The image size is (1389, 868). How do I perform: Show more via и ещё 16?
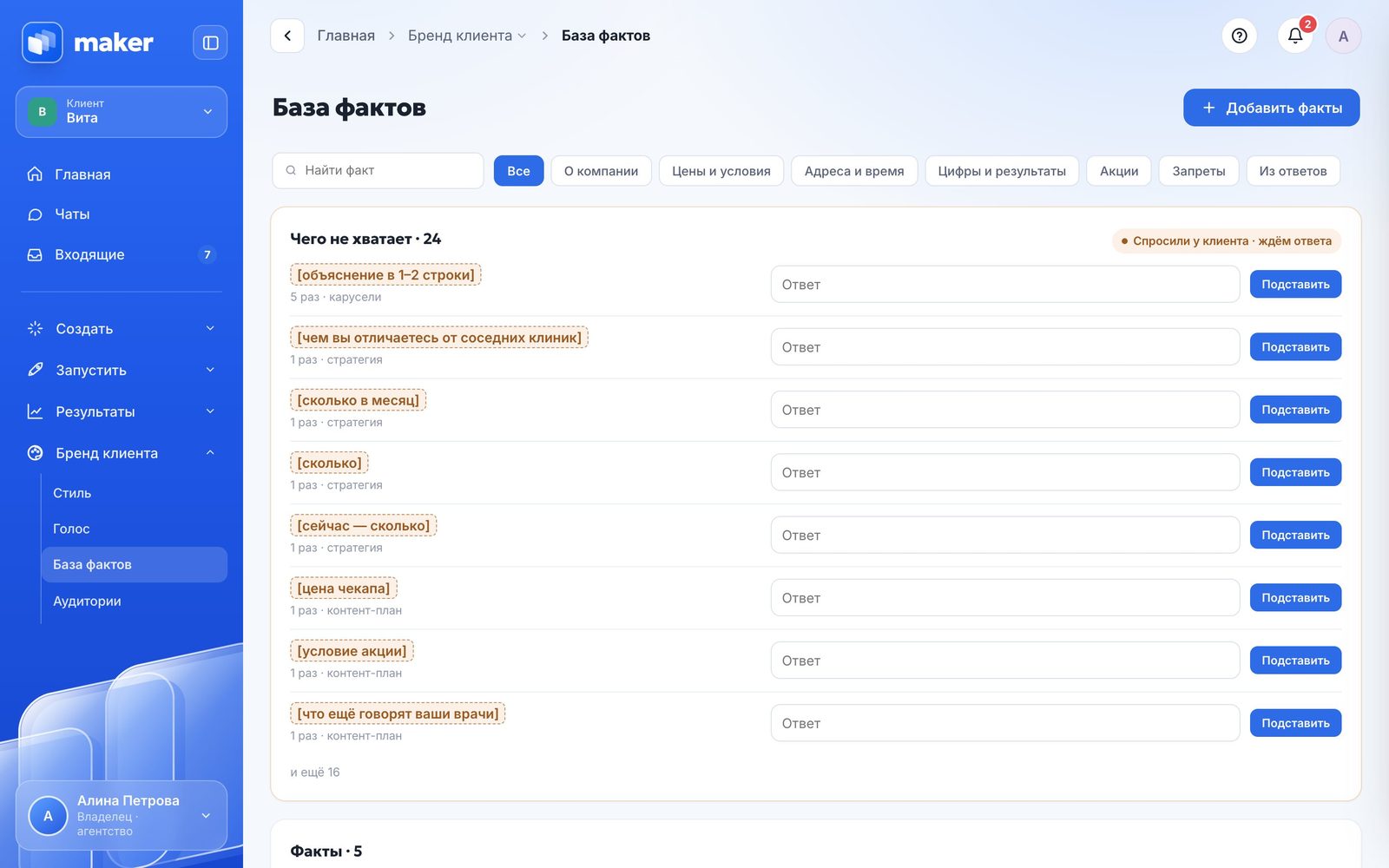tap(315, 772)
